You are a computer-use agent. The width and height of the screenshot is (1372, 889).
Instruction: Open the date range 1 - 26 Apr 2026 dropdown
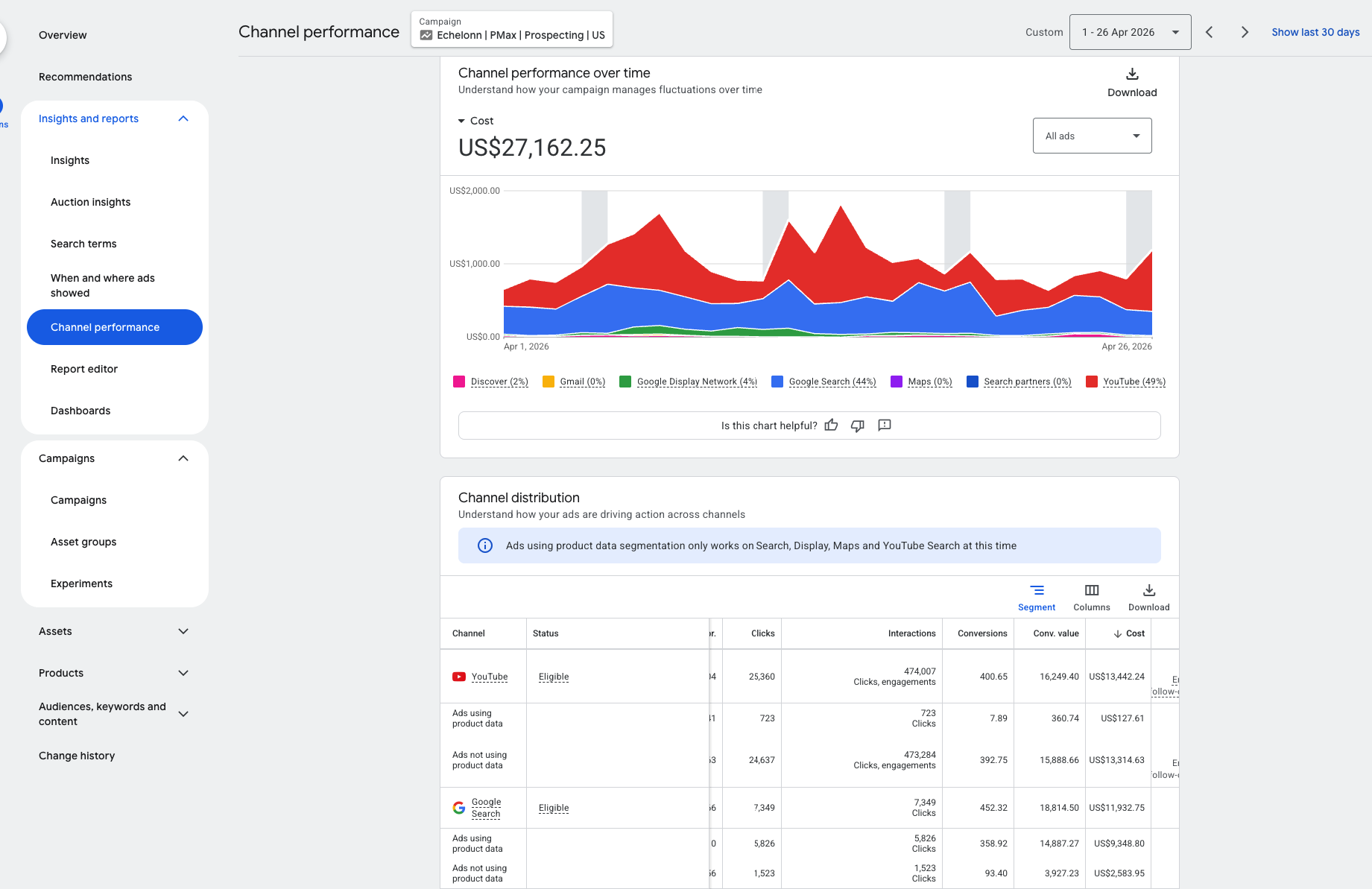pos(1130,32)
